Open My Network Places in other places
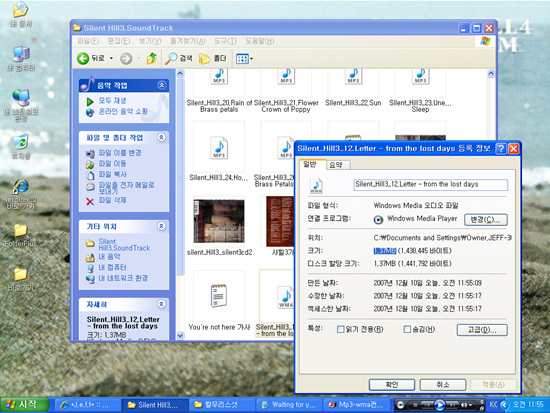550x413 pixels. [x=123, y=278]
